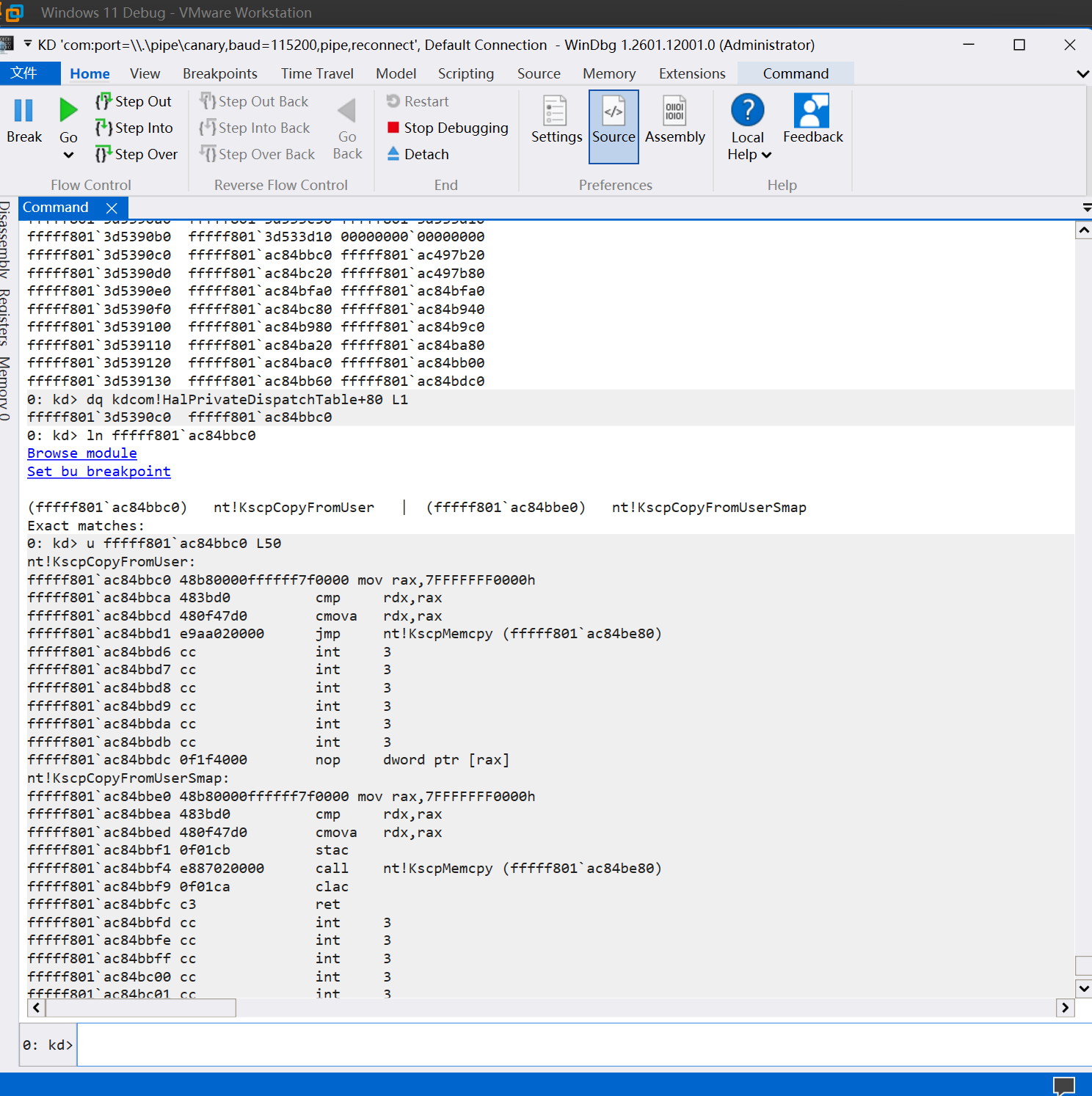Viewport: 1092px width, 1096px height.
Task: Click the 'nt!KscpCopyFromUser:' label line
Action: coord(112,562)
